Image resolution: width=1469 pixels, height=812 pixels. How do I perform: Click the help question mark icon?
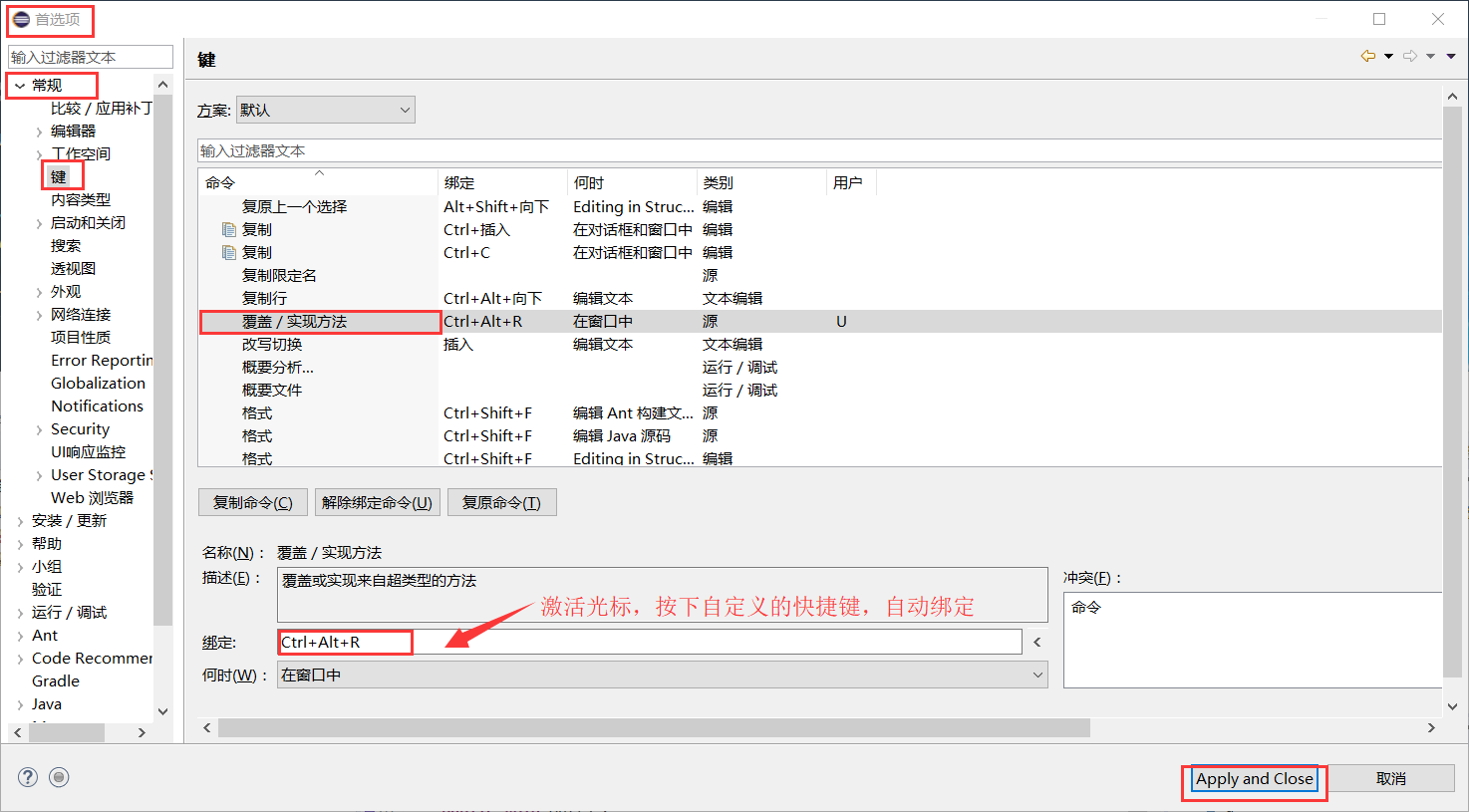click(x=28, y=777)
